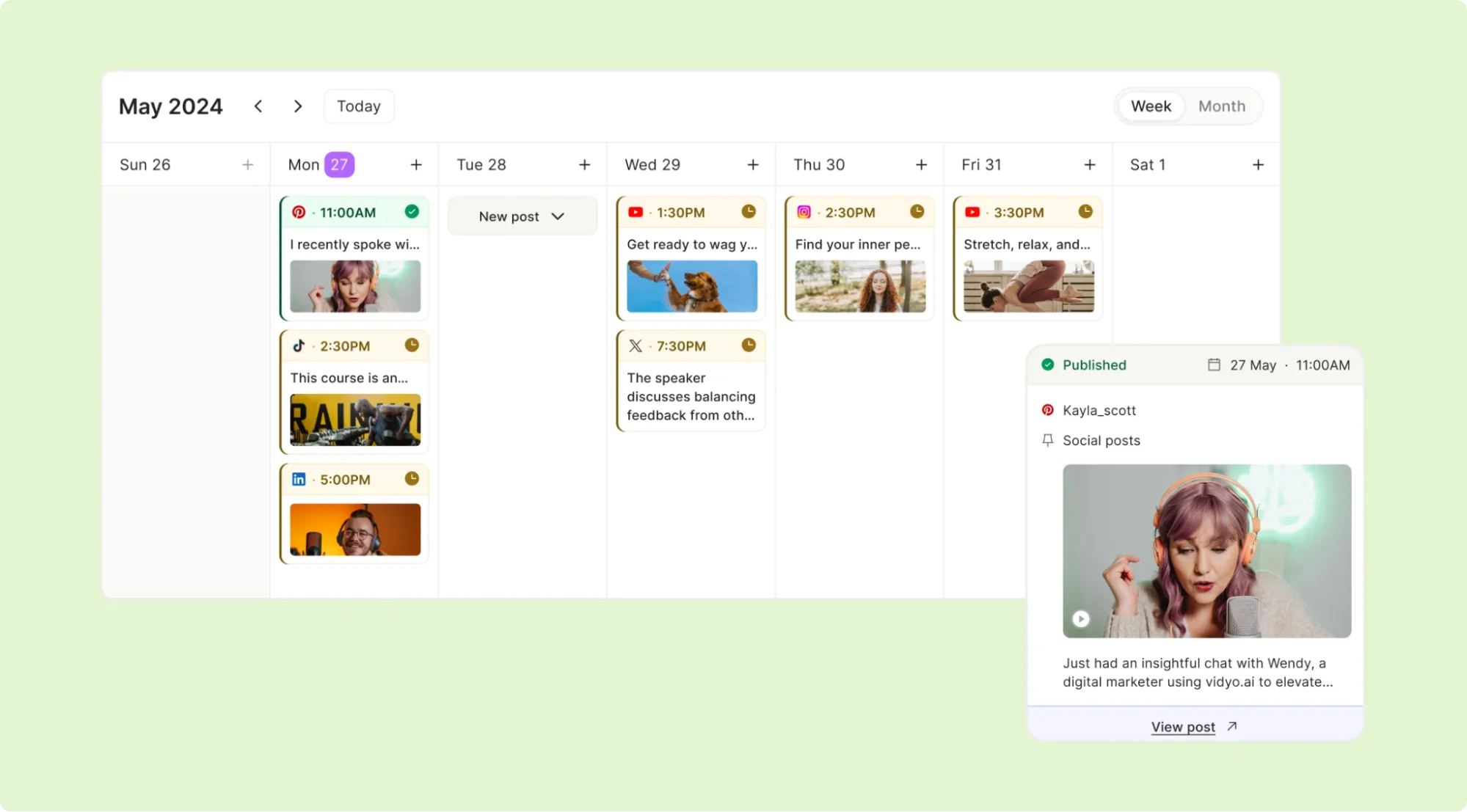Toggle the green checkmark on Monday Pinterest post
Image resolution: width=1467 pixels, height=812 pixels.
[x=411, y=211]
